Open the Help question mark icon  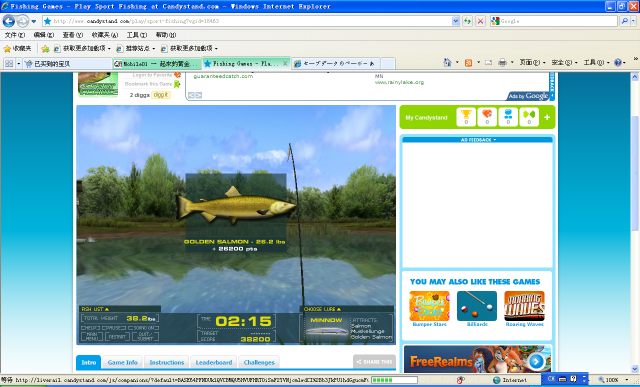(618, 62)
